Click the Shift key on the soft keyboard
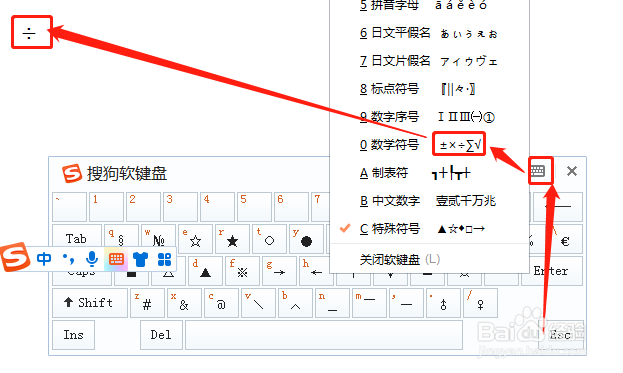 point(90,303)
